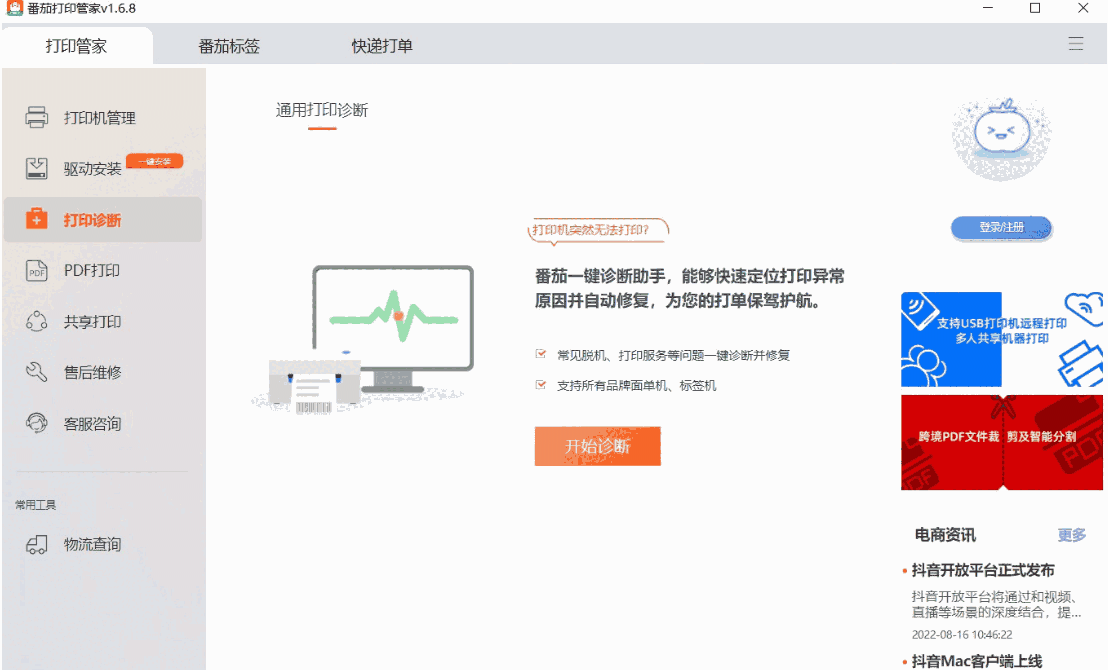Open 客服咨询 customer service icon
The image size is (1108, 670).
(37, 423)
